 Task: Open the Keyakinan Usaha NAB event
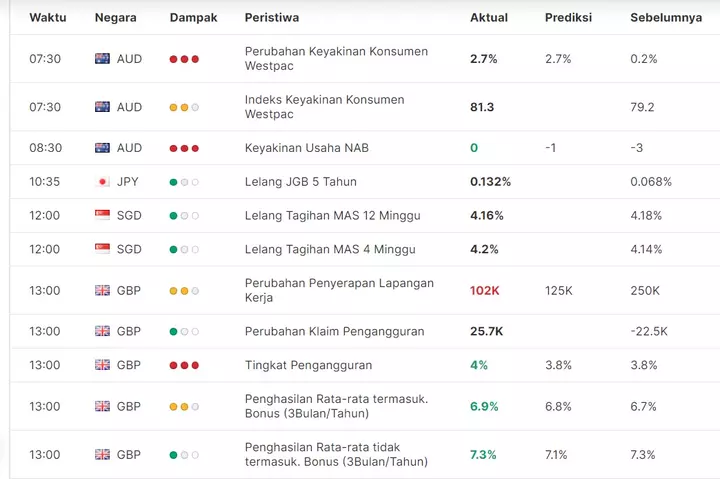click(x=307, y=148)
